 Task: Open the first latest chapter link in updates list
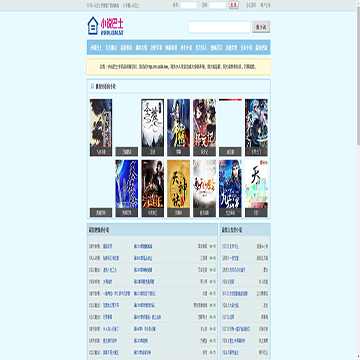click(x=143, y=246)
